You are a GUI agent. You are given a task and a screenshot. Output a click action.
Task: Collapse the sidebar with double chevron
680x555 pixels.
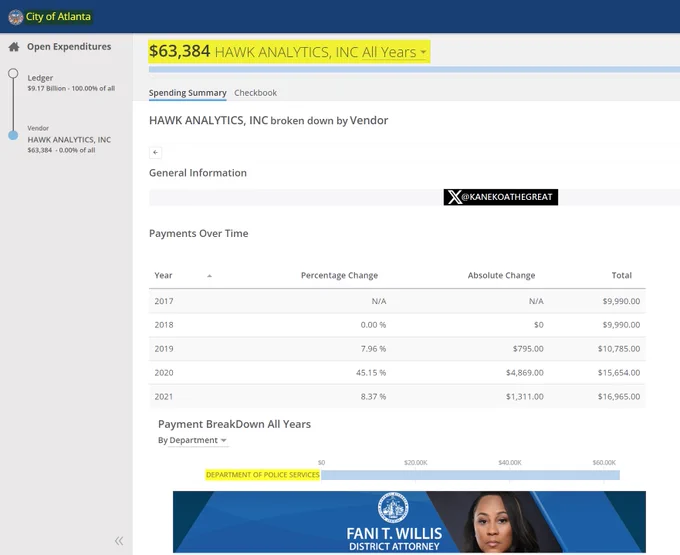119,541
